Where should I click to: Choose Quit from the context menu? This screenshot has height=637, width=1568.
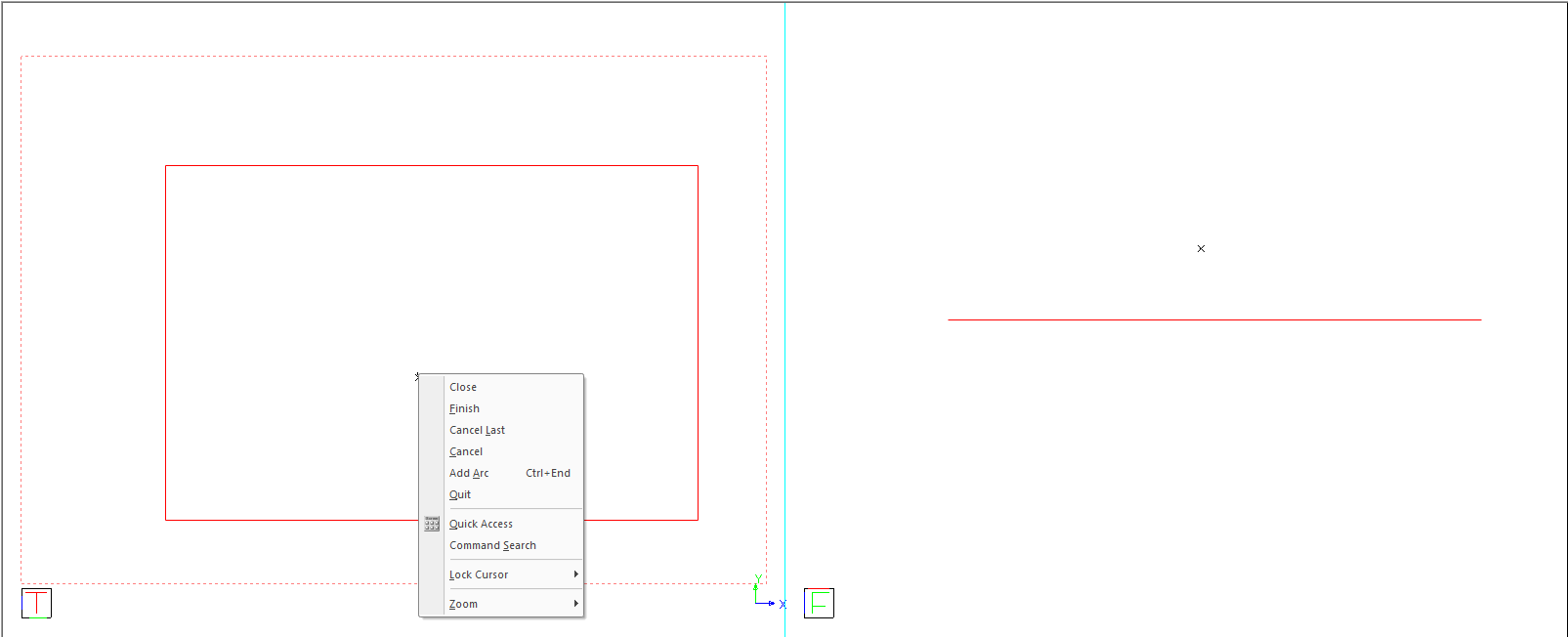[x=460, y=494]
